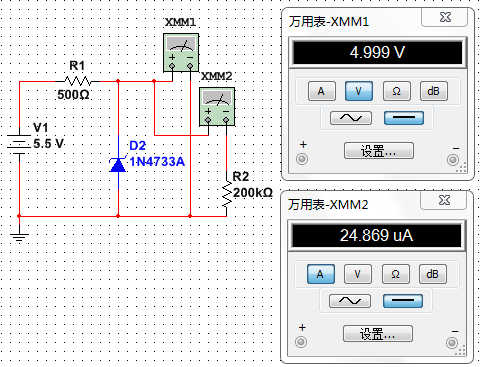
Task: Switch XMM1 to AC sine wave mode
Action: pyautogui.click(x=351, y=118)
